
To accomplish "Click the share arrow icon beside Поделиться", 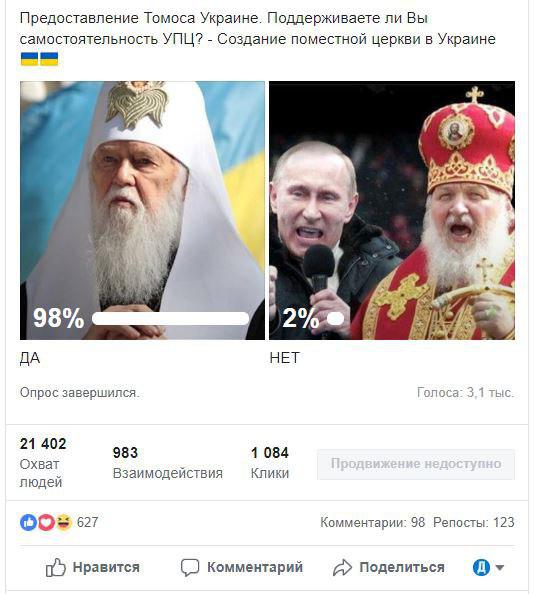I will (342, 567).
